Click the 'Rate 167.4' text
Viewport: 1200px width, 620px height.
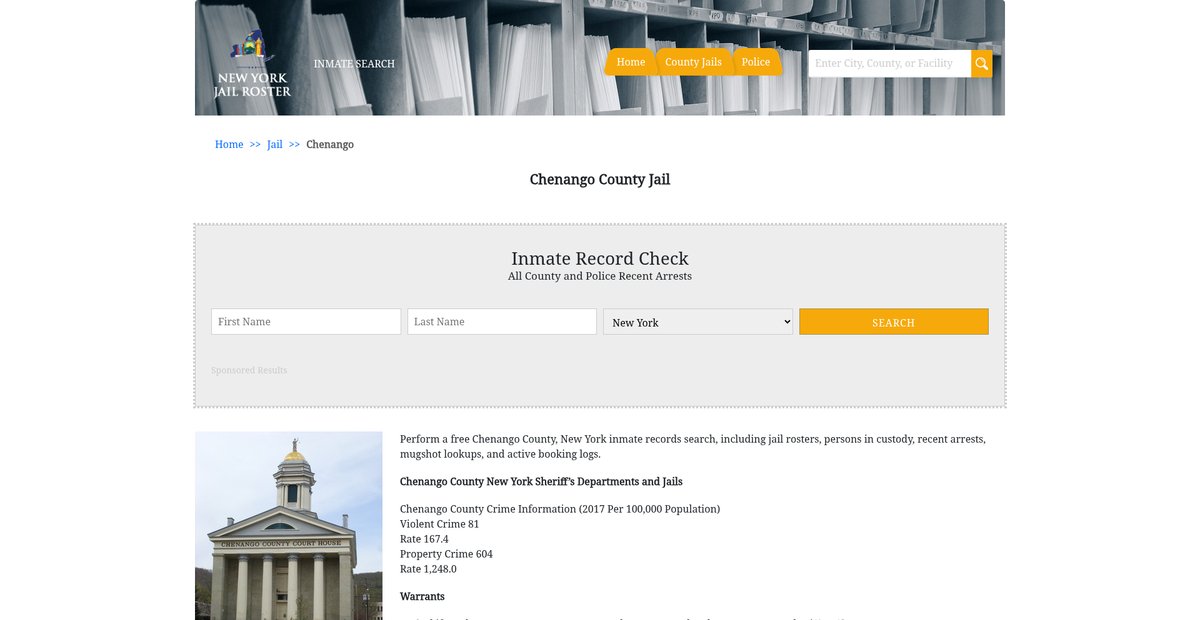[x=424, y=539]
